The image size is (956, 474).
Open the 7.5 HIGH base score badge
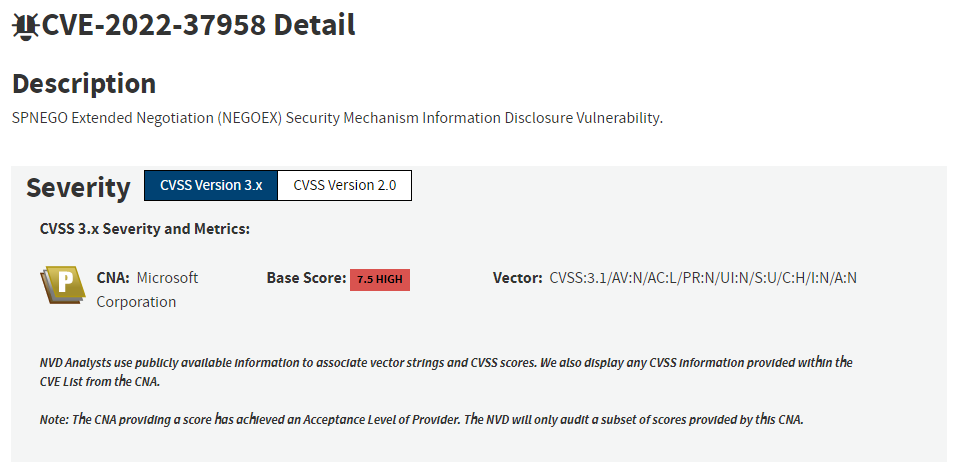(380, 280)
